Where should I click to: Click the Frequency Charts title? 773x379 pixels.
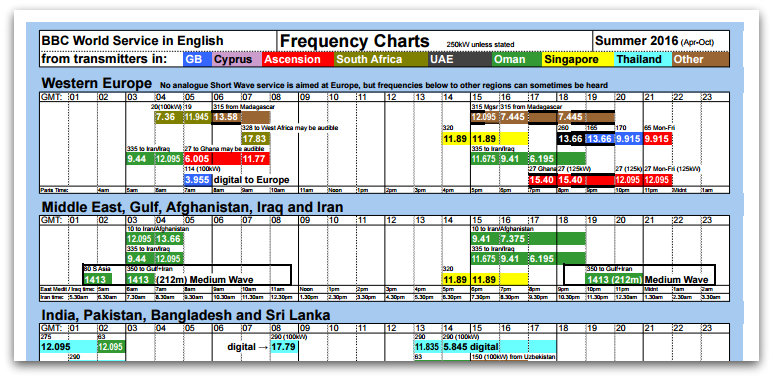[354, 41]
